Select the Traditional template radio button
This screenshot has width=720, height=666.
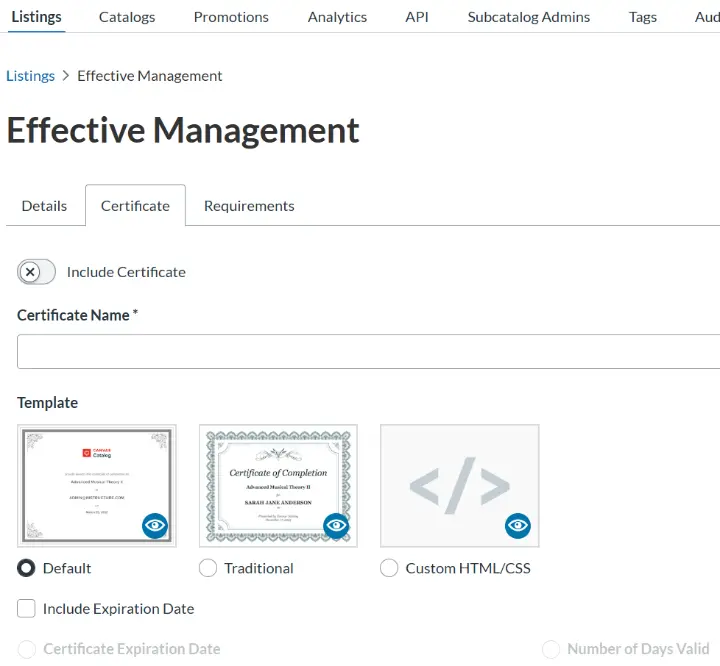(208, 568)
